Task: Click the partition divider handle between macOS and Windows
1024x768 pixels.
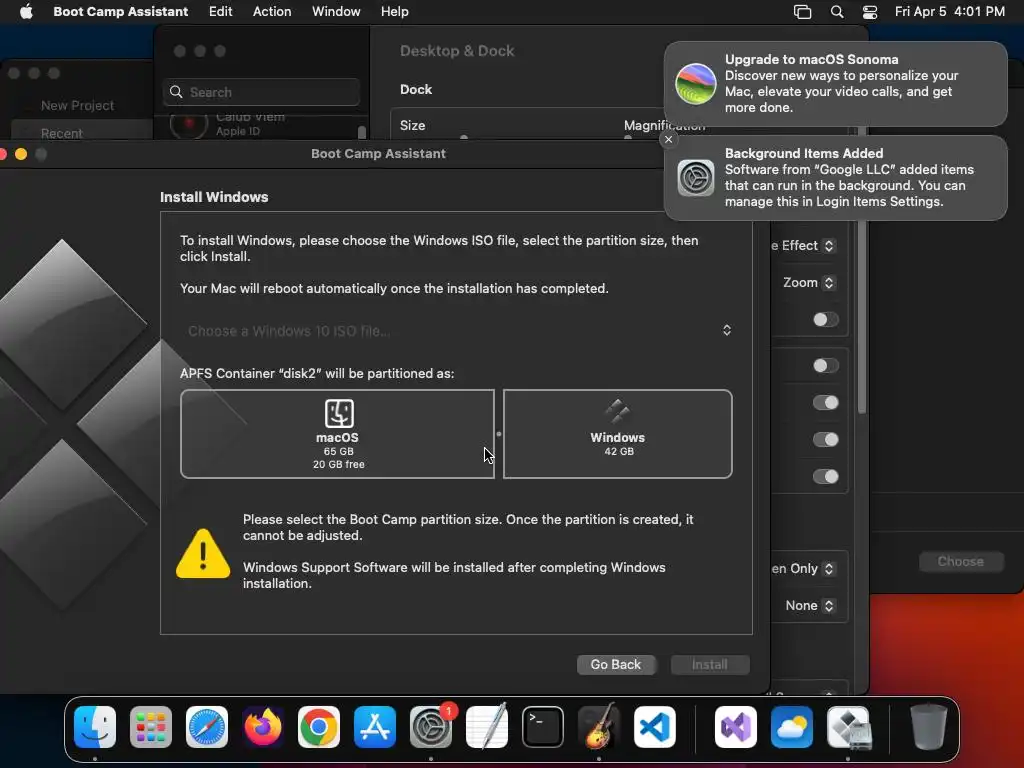Action: (499, 434)
